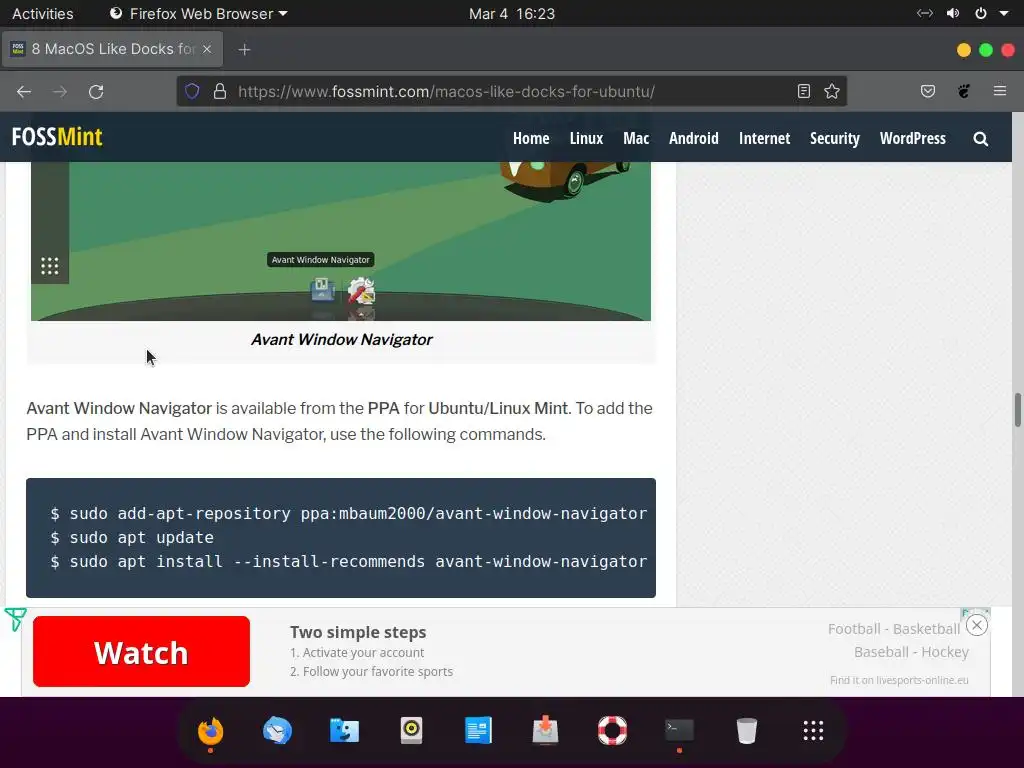This screenshot has width=1024, height=768.
Task: Open the clock and calendar panel
Action: [x=512, y=14]
